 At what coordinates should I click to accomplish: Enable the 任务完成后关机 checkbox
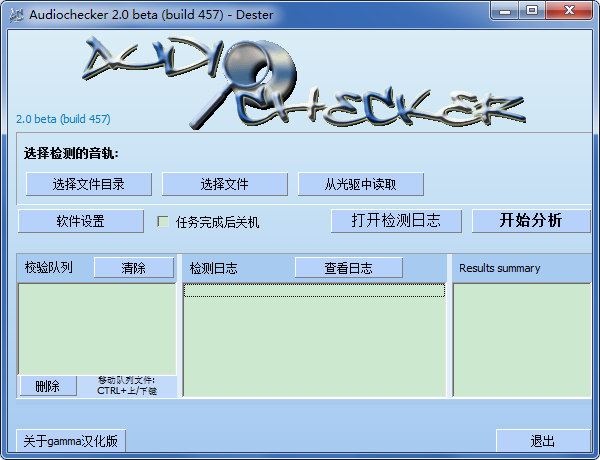pyautogui.click(x=163, y=221)
